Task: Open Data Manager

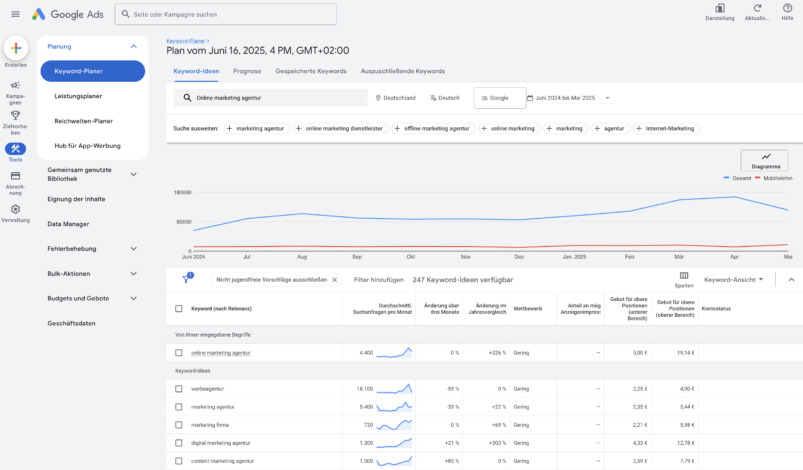Action: 68,224
